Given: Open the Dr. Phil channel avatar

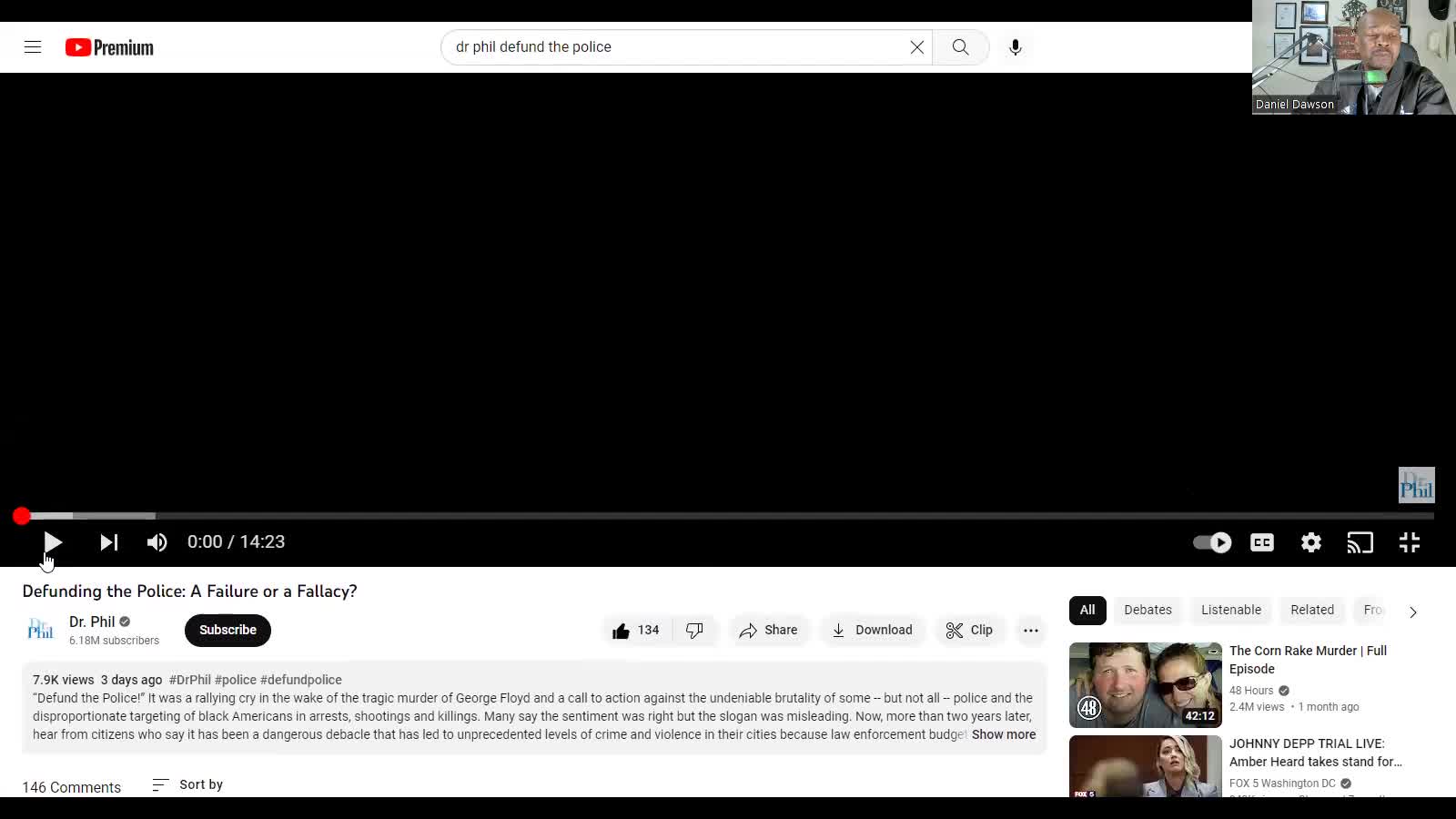Looking at the screenshot, I should (x=40, y=630).
